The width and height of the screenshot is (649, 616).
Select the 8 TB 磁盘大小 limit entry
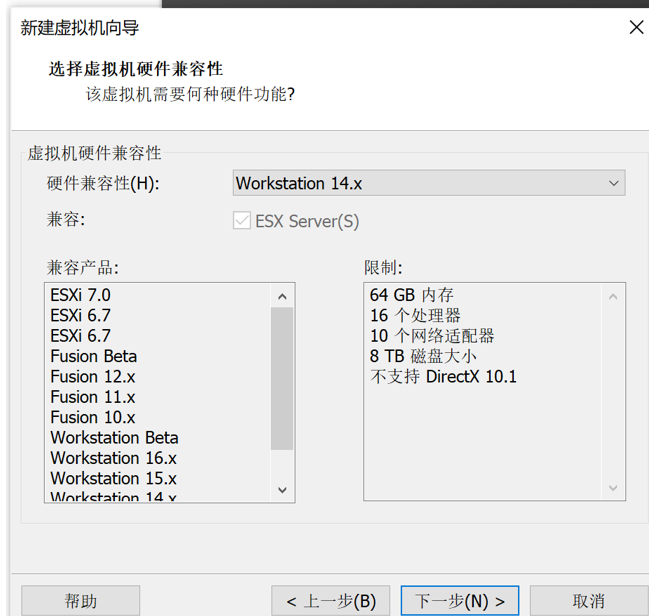pyautogui.click(x=423, y=356)
